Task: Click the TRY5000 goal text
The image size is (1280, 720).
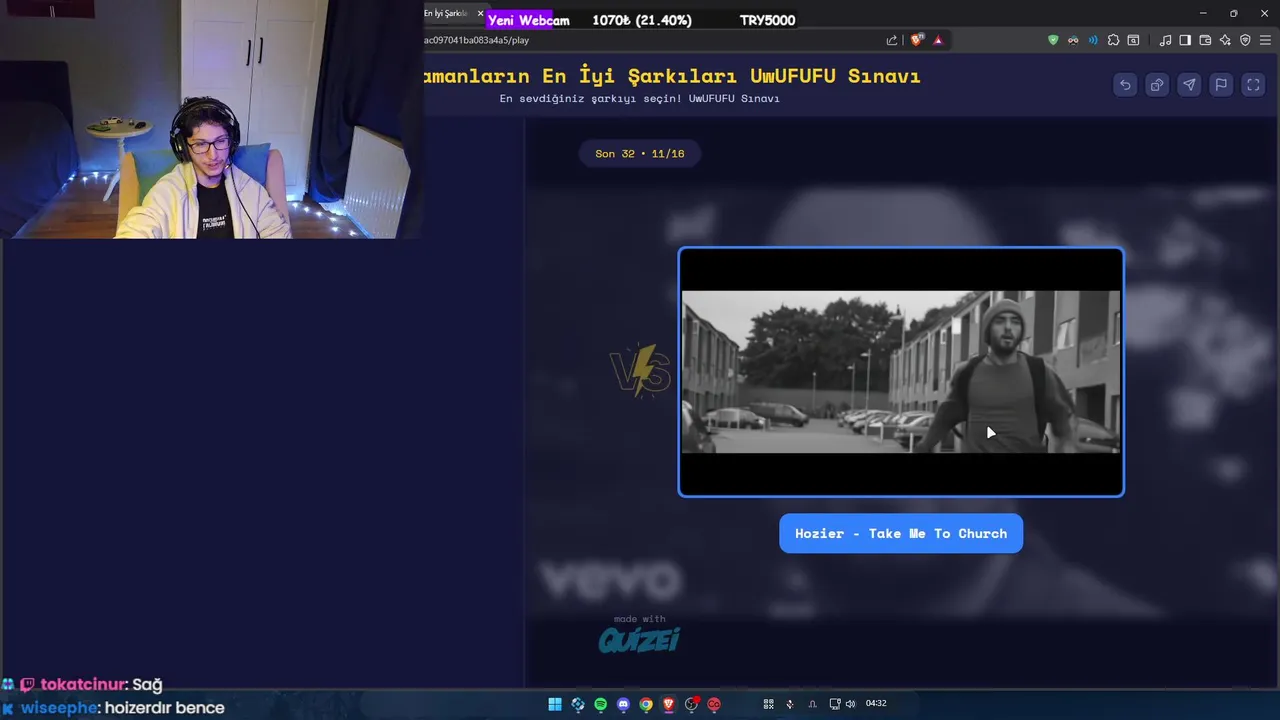Action: coord(768,20)
